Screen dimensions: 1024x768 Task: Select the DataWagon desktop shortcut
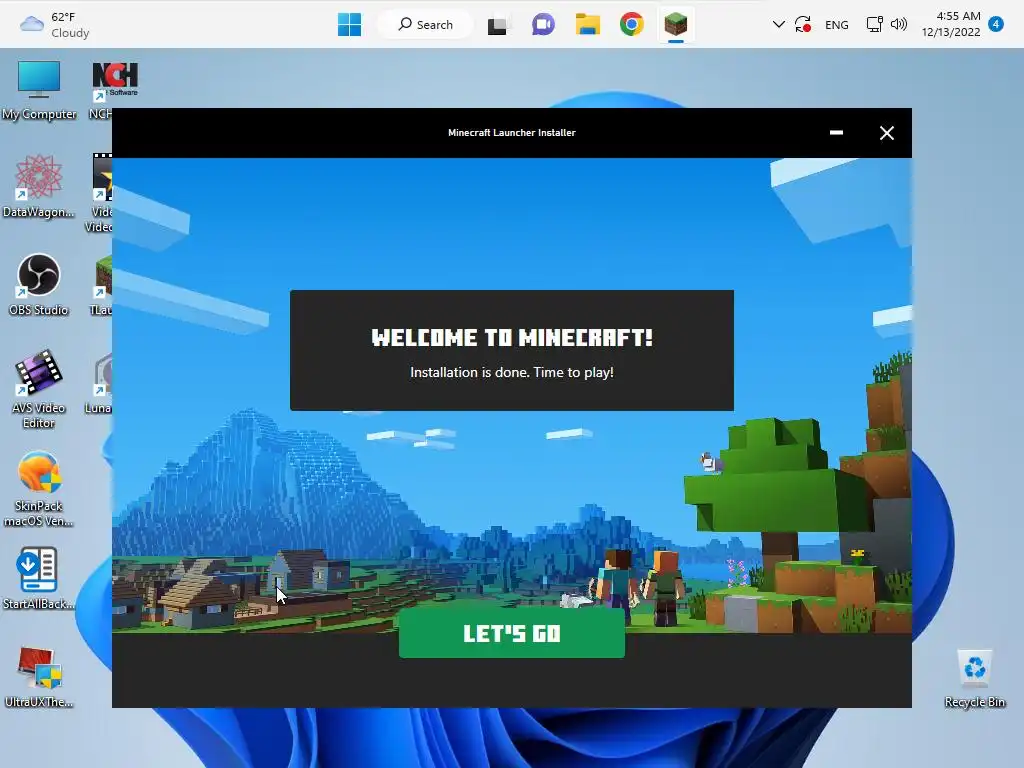(39, 187)
